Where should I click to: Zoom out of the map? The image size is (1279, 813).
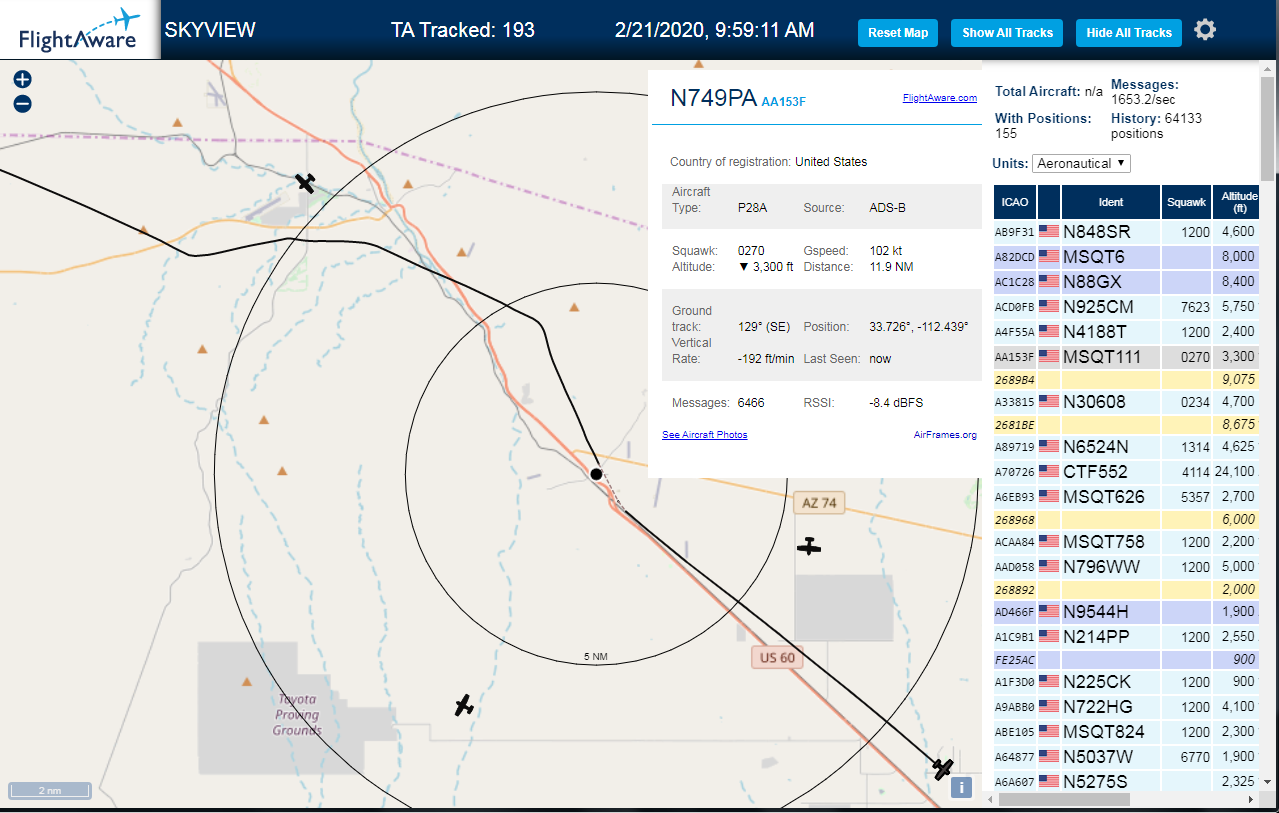pos(22,104)
